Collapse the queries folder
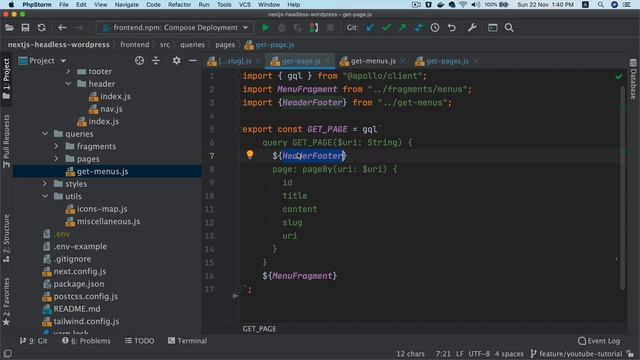 click(x=45, y=133)
